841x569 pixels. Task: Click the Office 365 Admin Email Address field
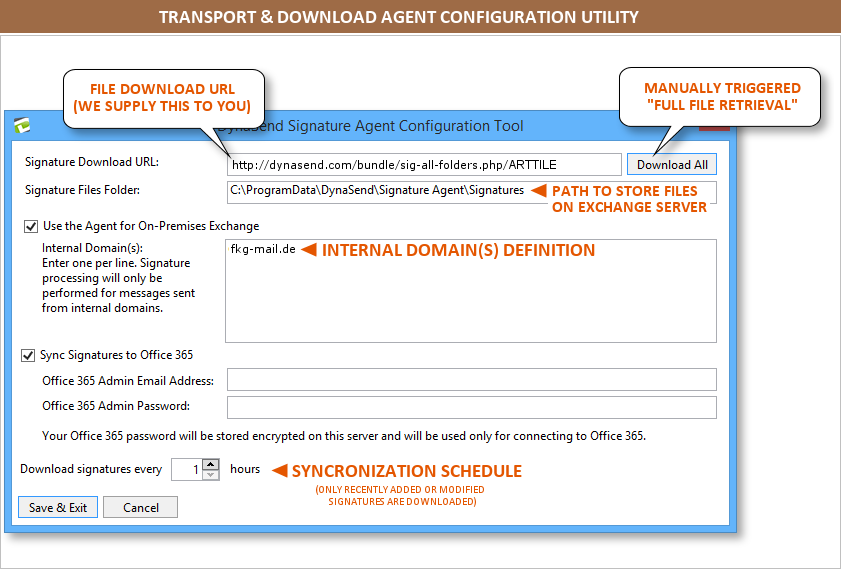tap(471, 380)
